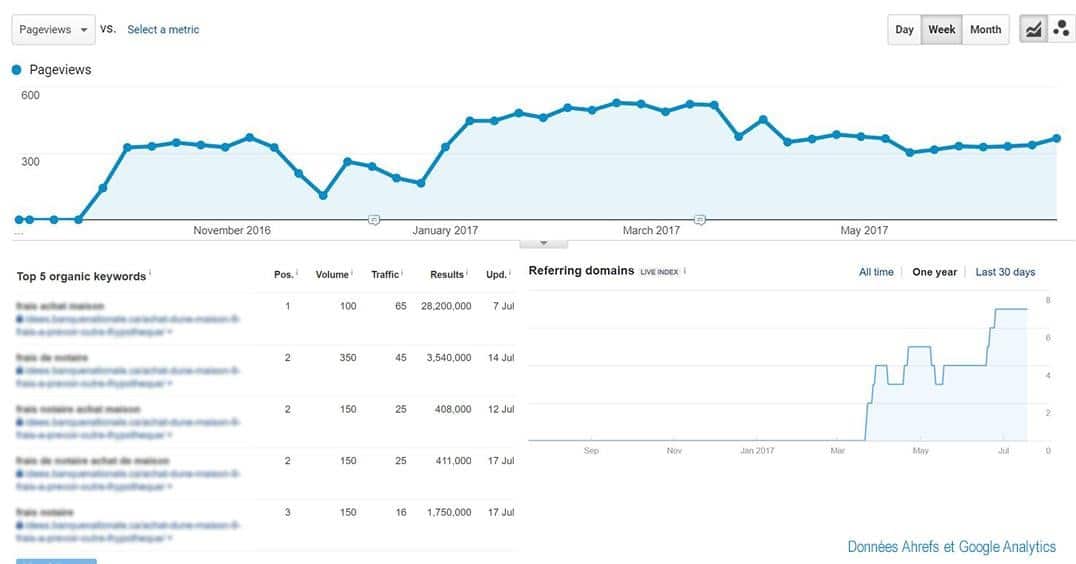Viewport: 1076px width, 564px height.
Task: Select the One year referring domains range
Action: pyautogui.click(x=934, y=272)
